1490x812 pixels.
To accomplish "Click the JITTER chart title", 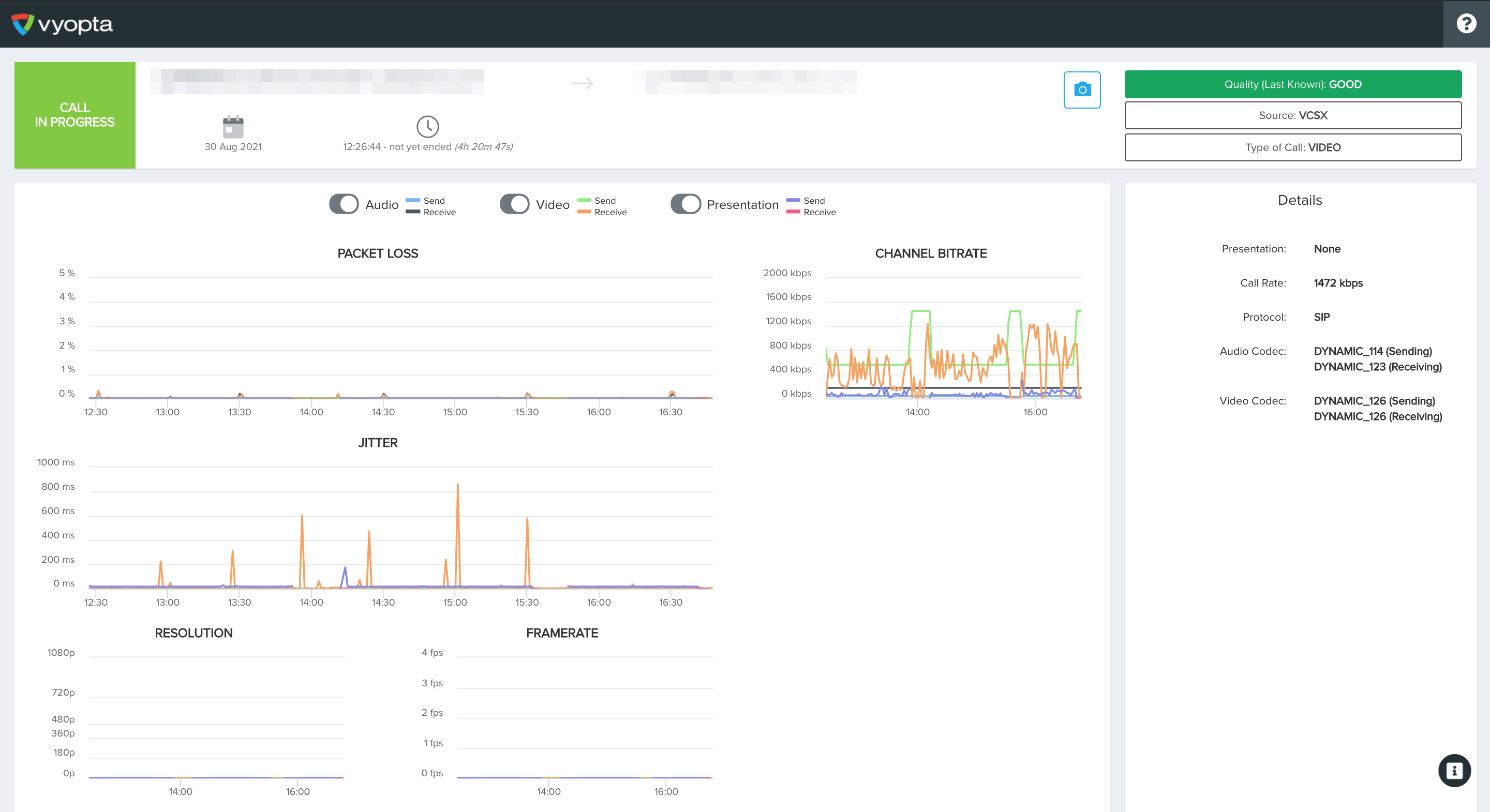I will point(378,443).
